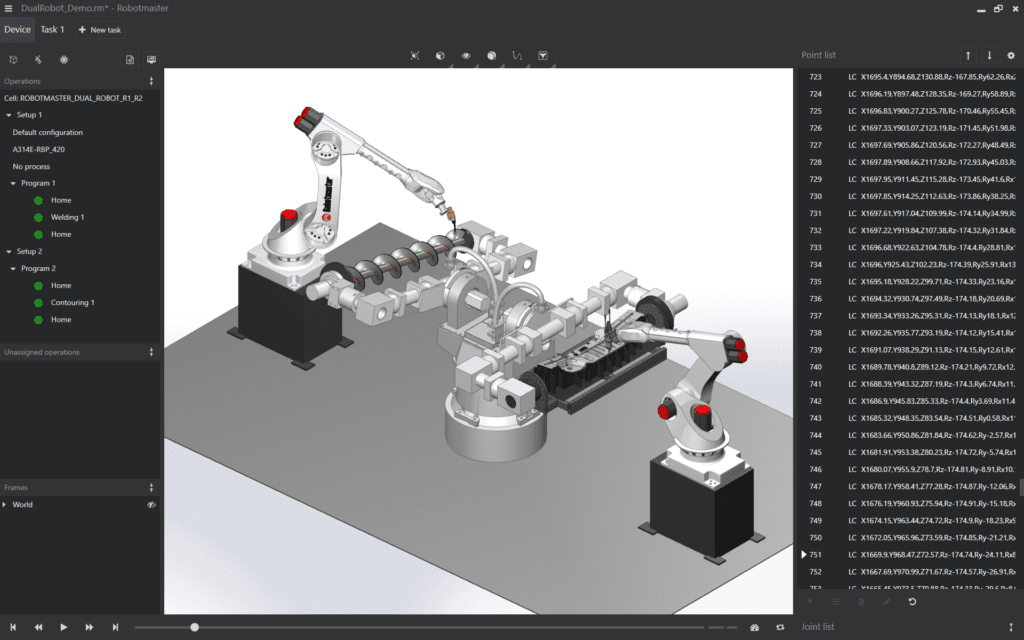Open Point list settings gear
Screen dimensions: 1024x640
click(1011, 56)
